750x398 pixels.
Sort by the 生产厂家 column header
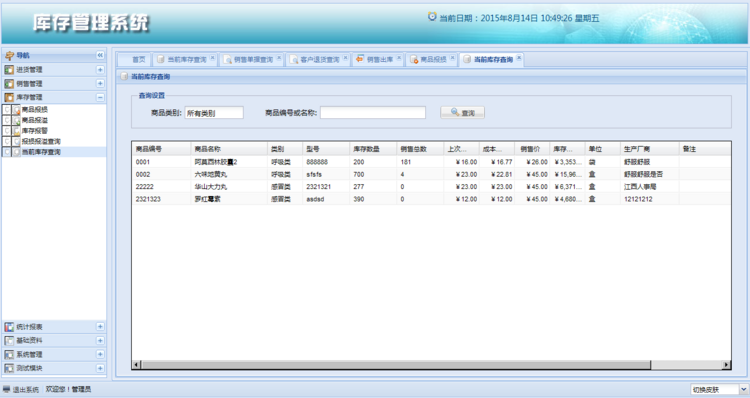(x=650, y=149)
